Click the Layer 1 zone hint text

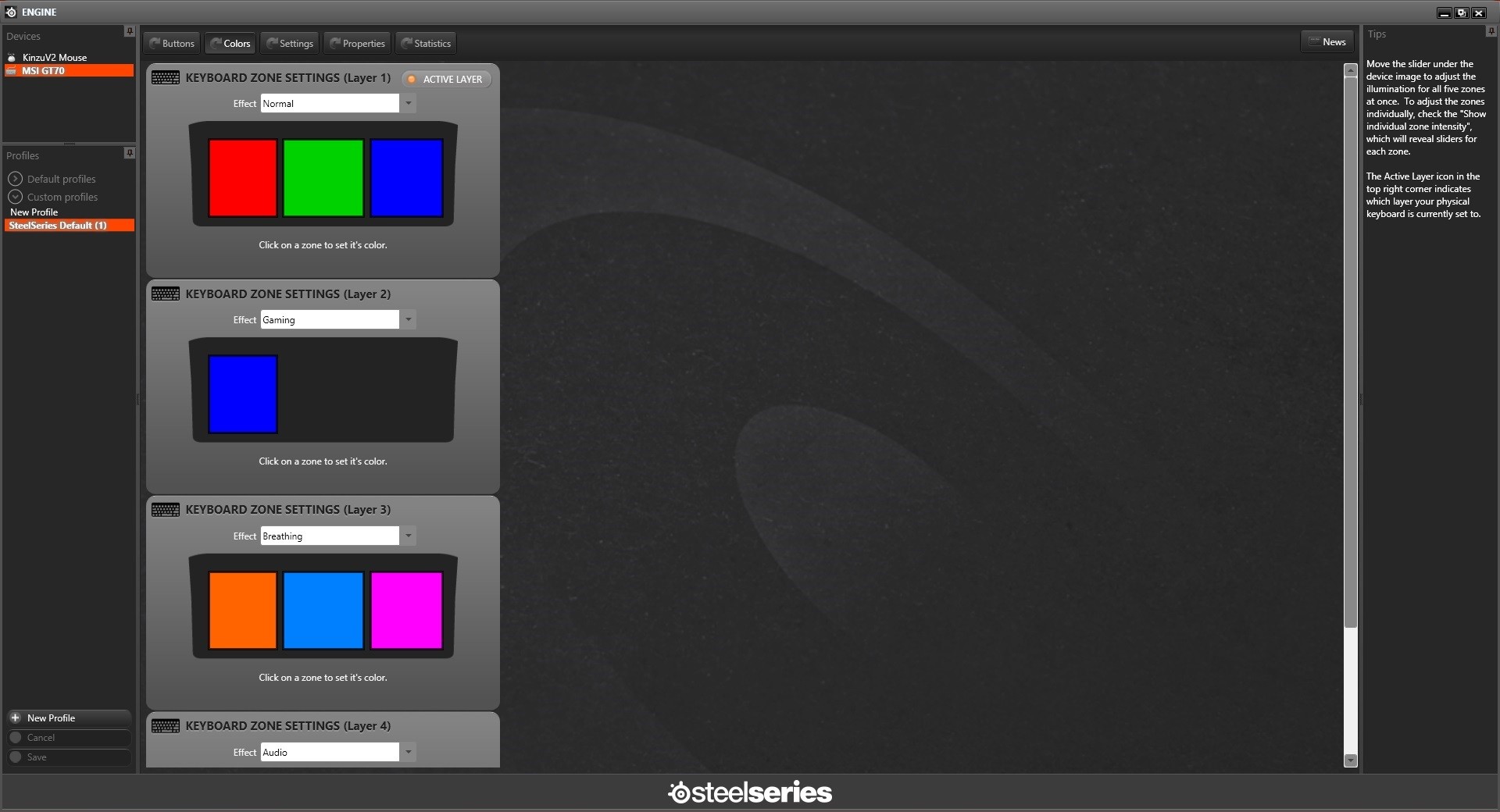tap(323, 245)
